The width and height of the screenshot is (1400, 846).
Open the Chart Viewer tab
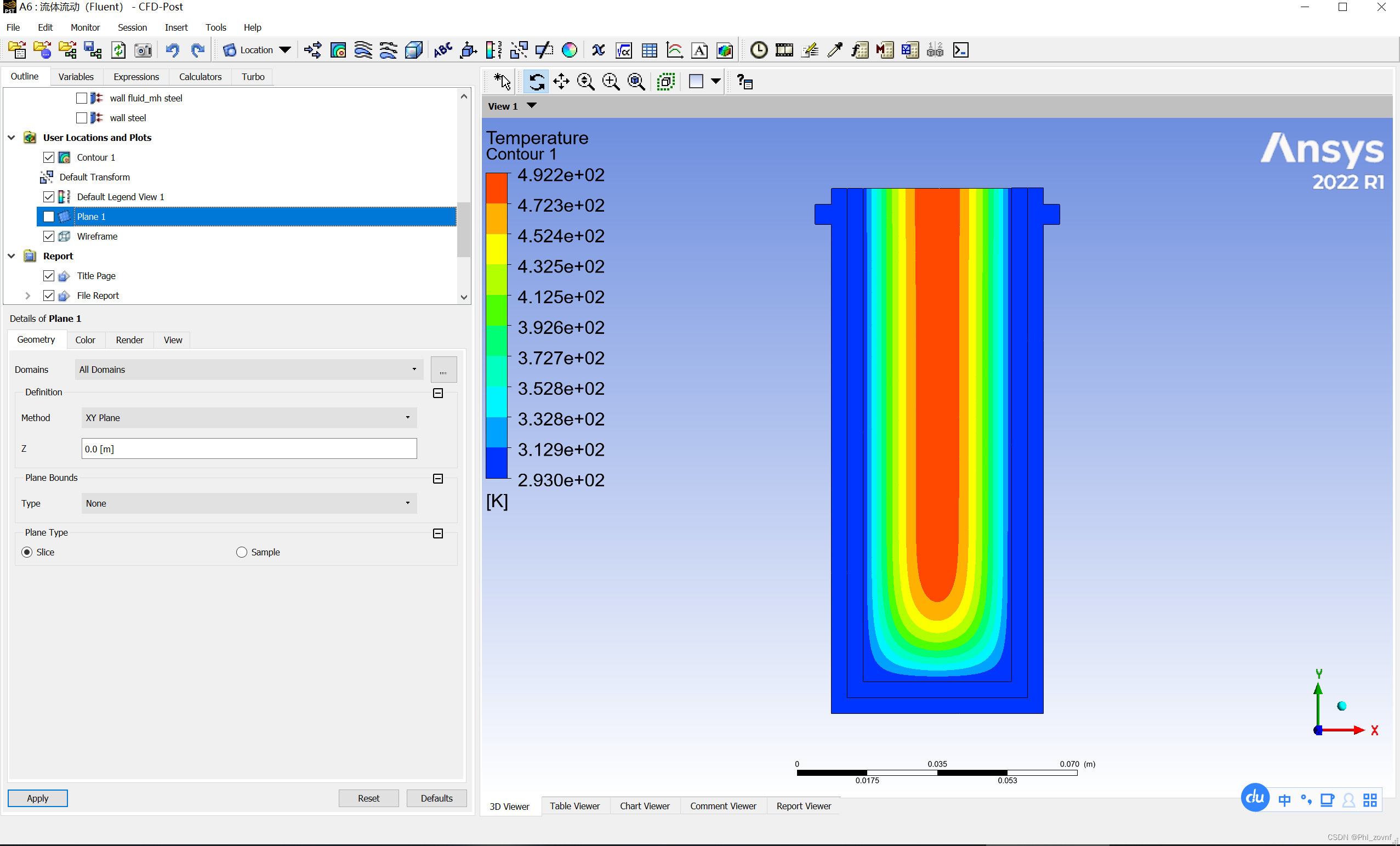644,805
